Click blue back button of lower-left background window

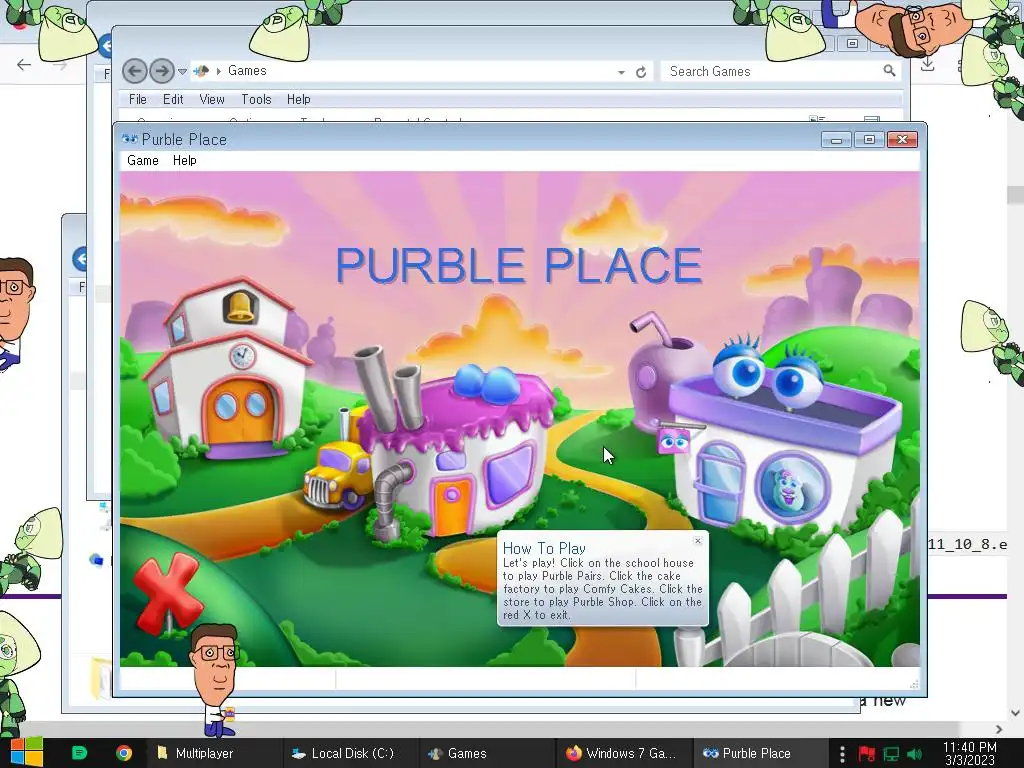(x=81, y=259)
